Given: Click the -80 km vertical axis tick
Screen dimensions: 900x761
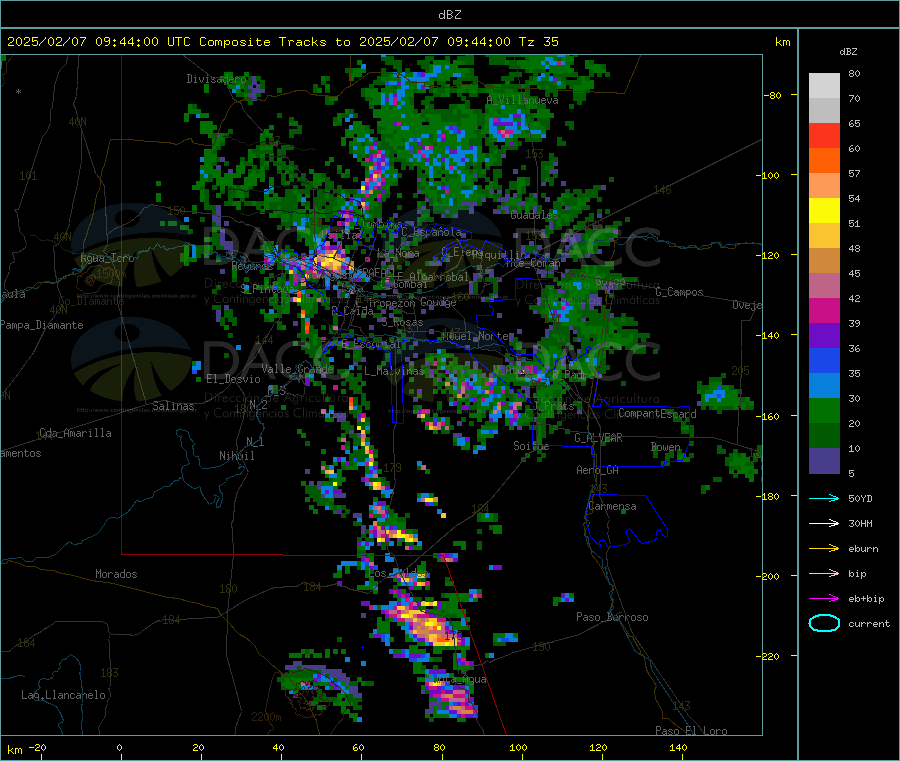Looking at the screenshot, I should pos(772,95).
